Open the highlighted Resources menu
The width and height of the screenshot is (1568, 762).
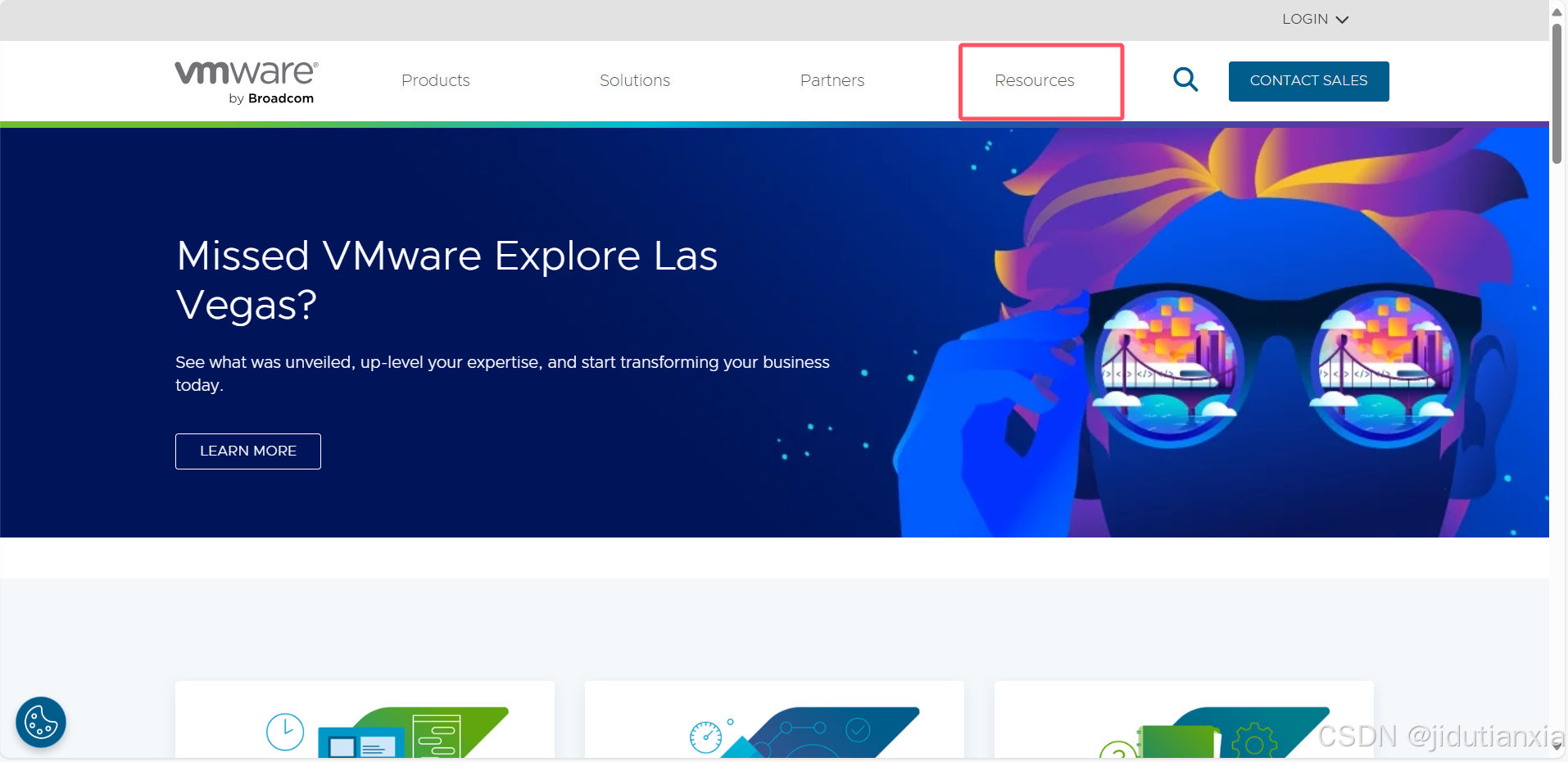[1034, 80]
